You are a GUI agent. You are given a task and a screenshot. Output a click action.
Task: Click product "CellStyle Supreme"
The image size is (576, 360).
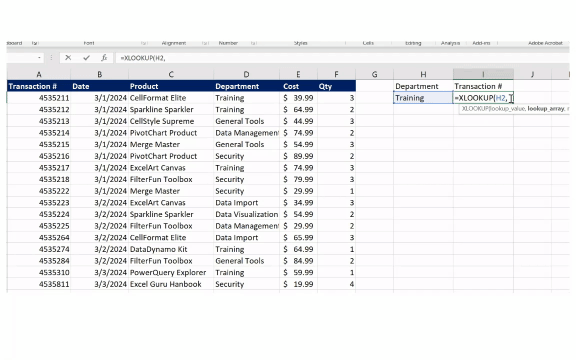point(171,121)
